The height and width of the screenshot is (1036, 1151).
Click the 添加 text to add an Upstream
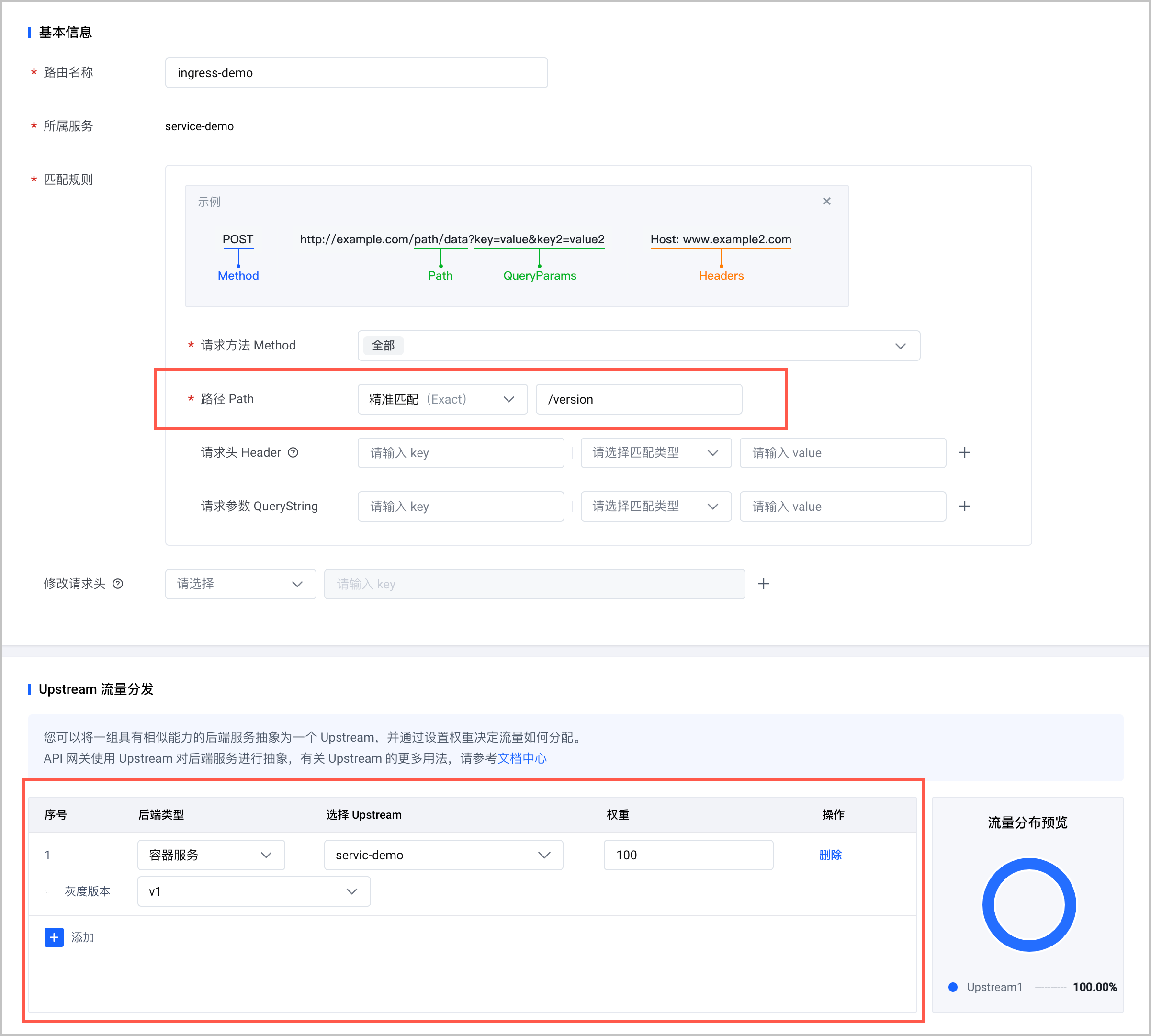pos(82,937)
